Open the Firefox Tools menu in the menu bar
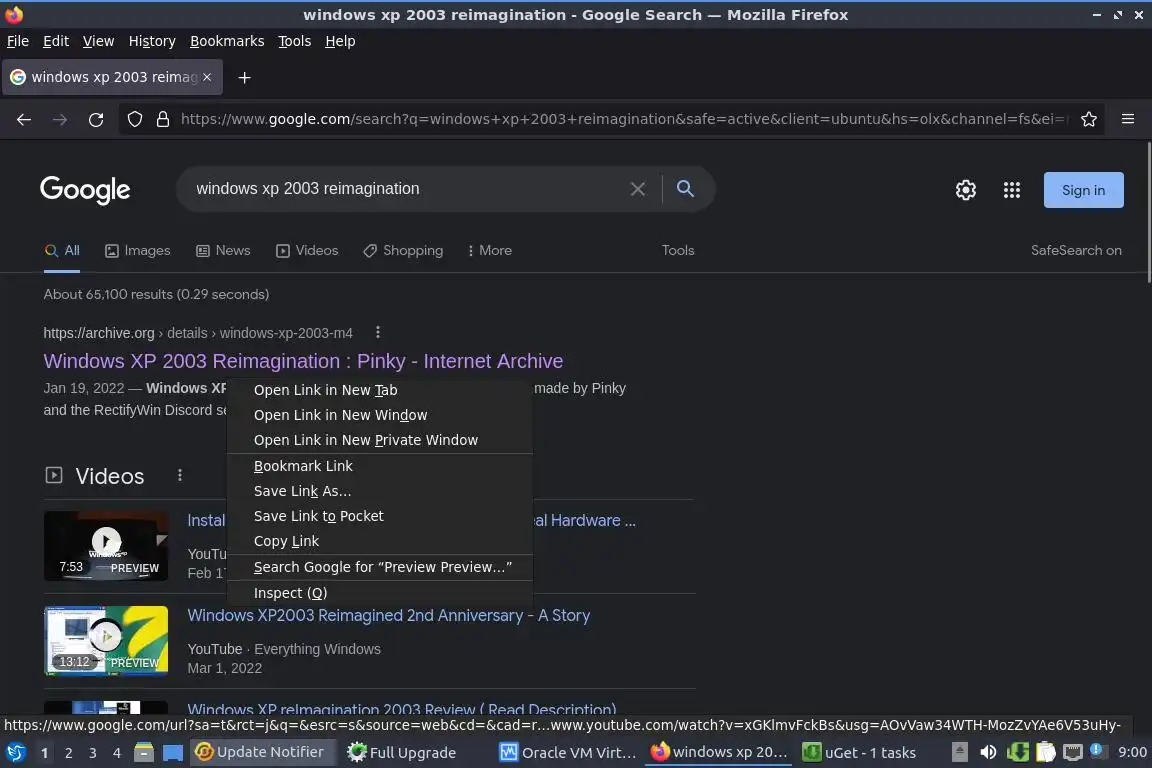This screenshot has height=768, width=1152. (295, 41)
